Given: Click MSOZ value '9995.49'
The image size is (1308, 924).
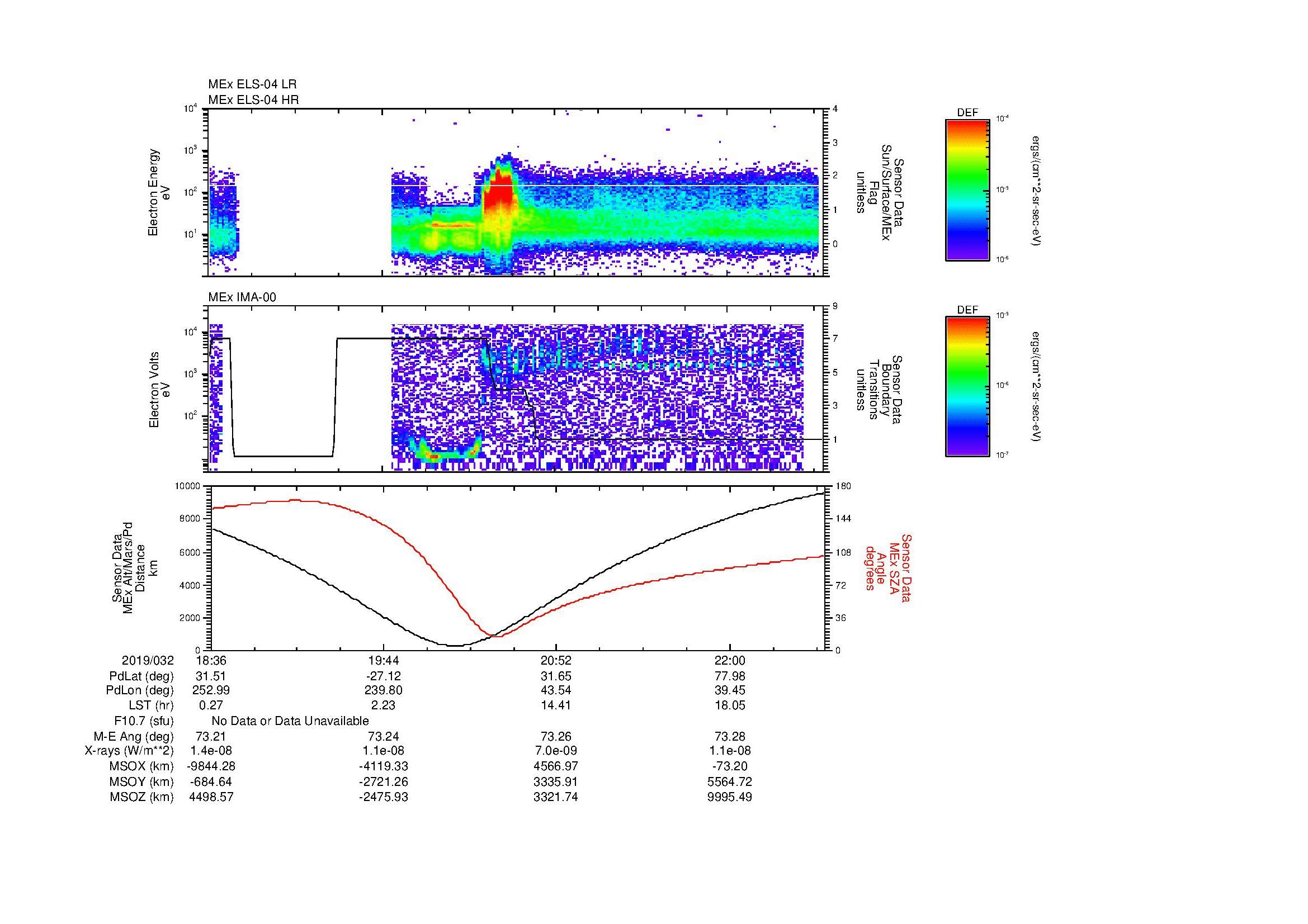Looking at the screenshot, I should pyautogui.click(x=730, y=797).
